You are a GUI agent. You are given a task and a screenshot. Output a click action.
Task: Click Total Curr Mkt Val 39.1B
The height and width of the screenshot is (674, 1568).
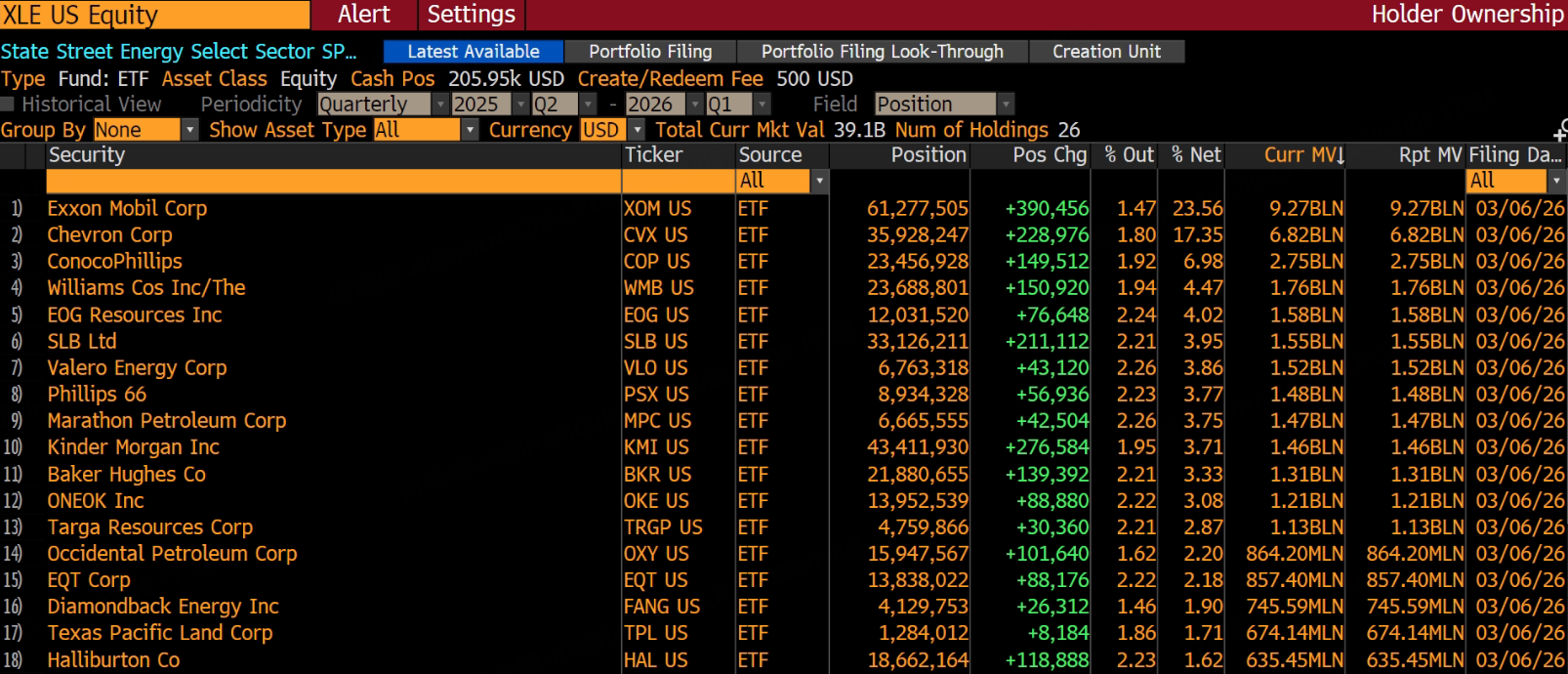click(x=860, y=130)
